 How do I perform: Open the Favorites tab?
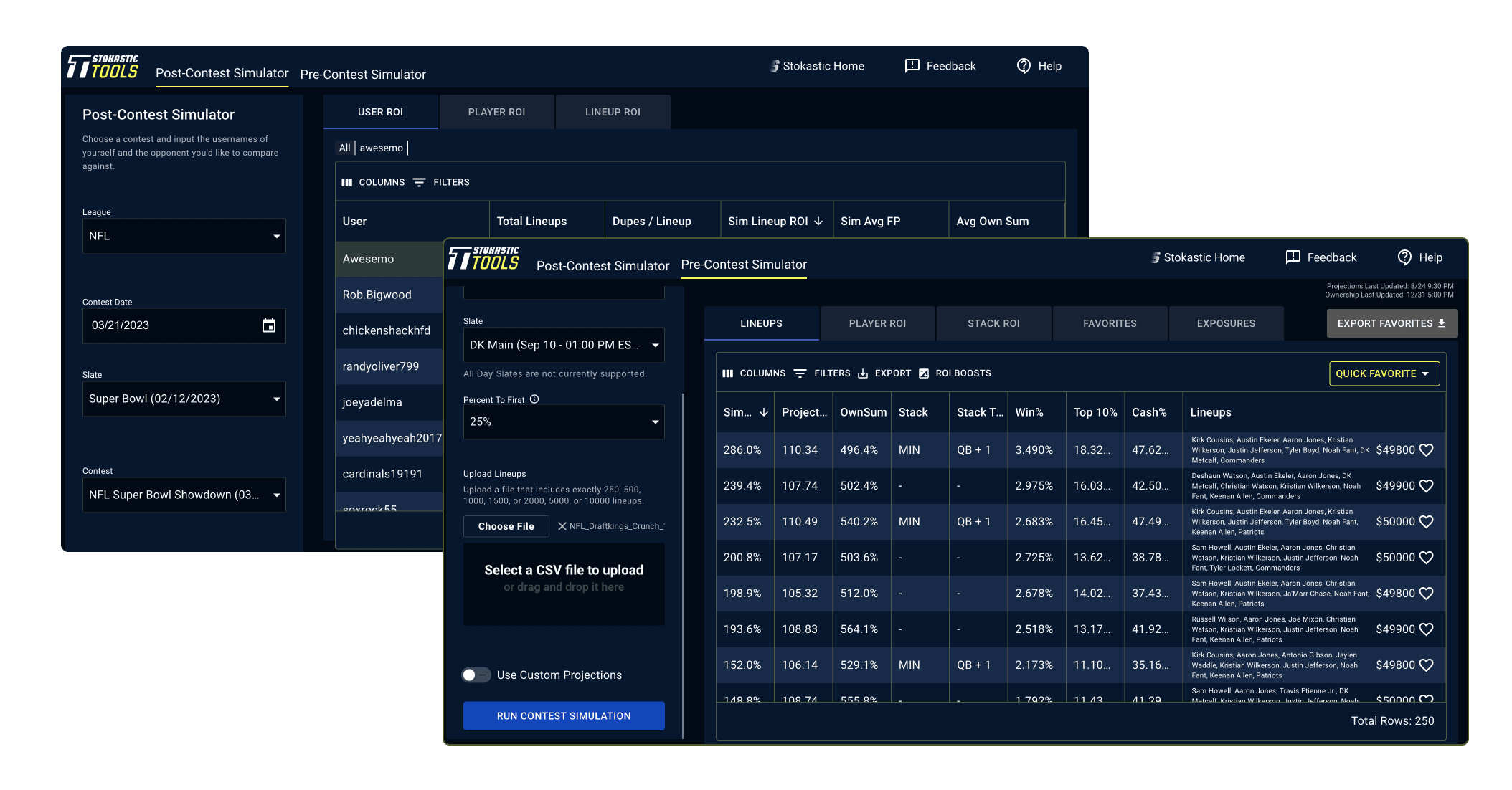click(x=1110, y=323)
